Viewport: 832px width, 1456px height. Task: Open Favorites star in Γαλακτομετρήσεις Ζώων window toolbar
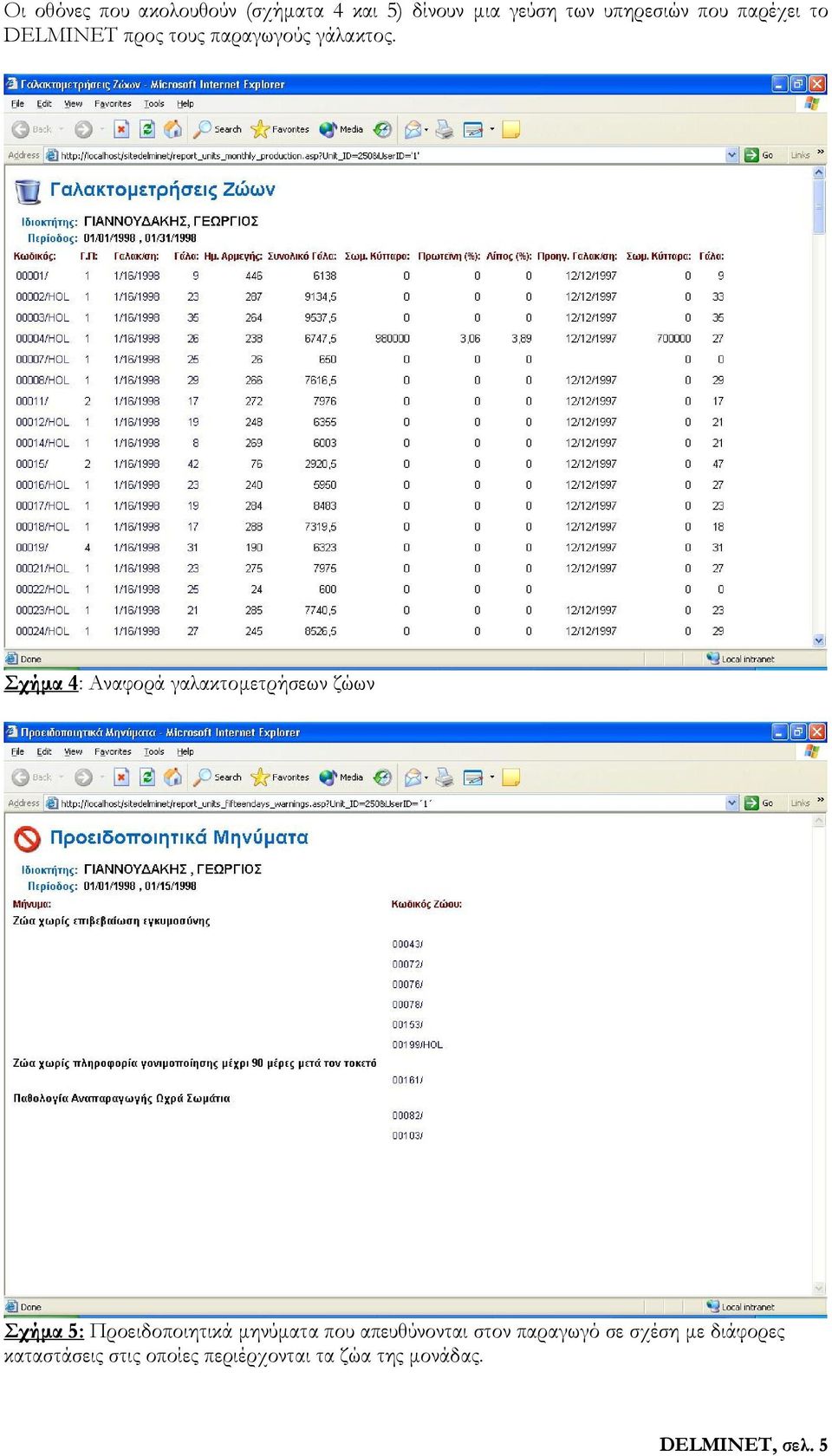280,129
